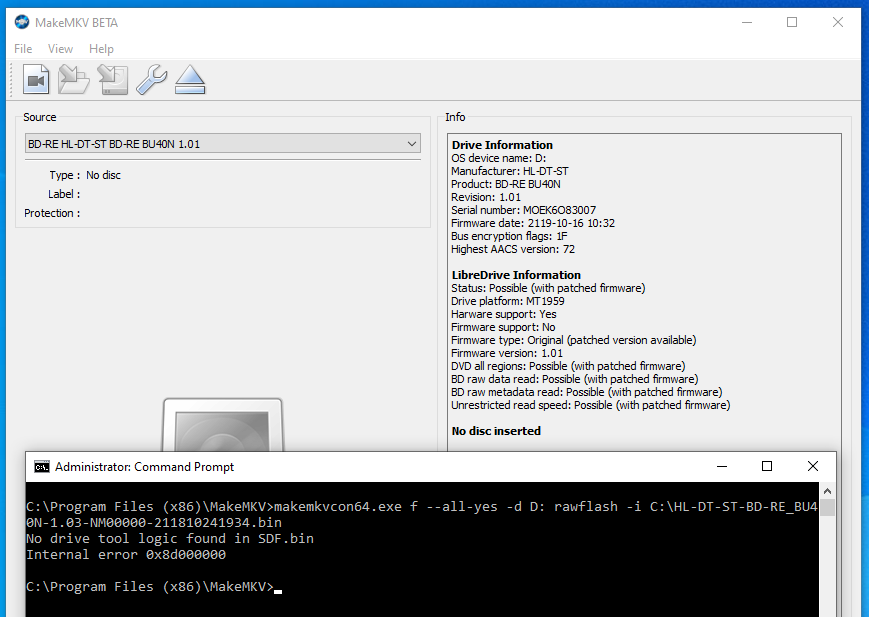Click 'Serial number: MOEK6O83007' line
Image resolution: width=869 pixels, height=617 pixels.
[x=524, y=210]
